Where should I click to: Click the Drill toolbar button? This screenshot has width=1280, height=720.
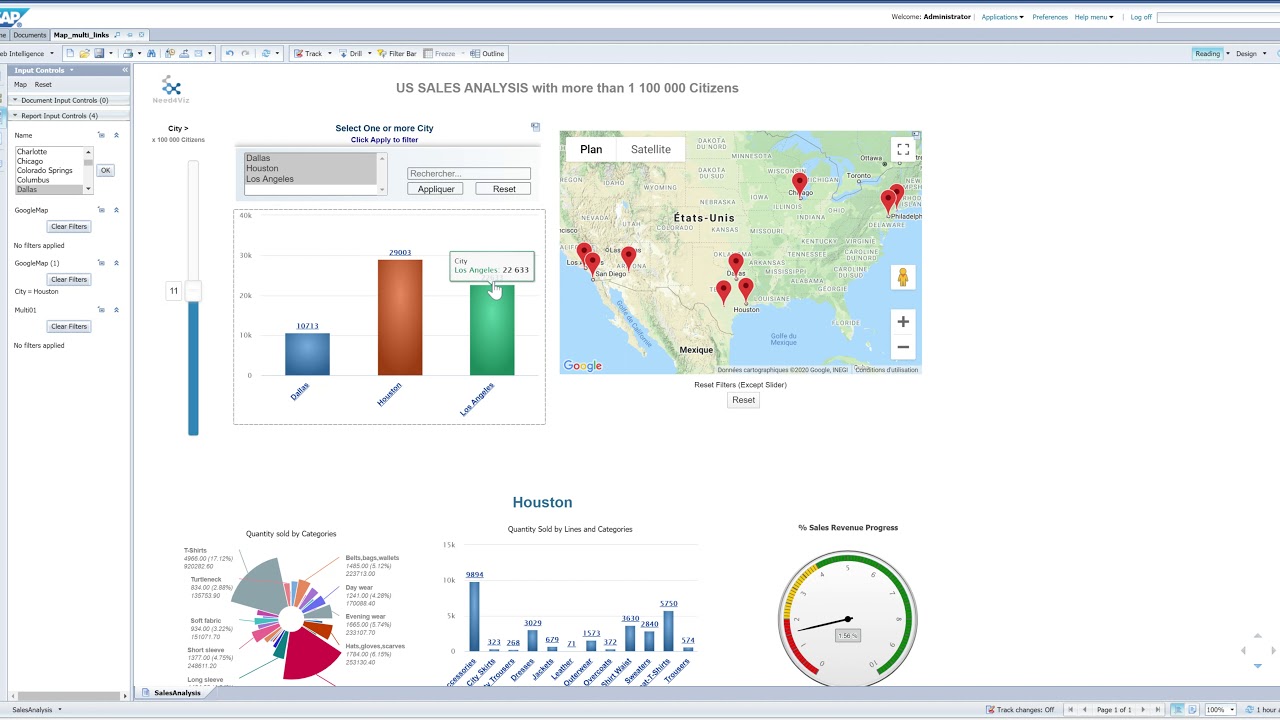coord(350,53)
